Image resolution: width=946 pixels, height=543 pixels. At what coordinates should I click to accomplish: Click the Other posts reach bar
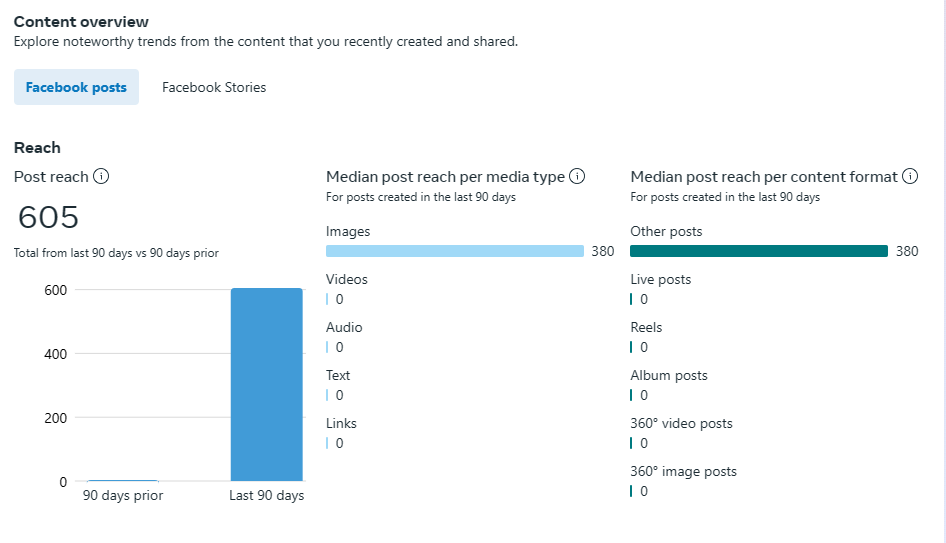[x=759, y=251]
